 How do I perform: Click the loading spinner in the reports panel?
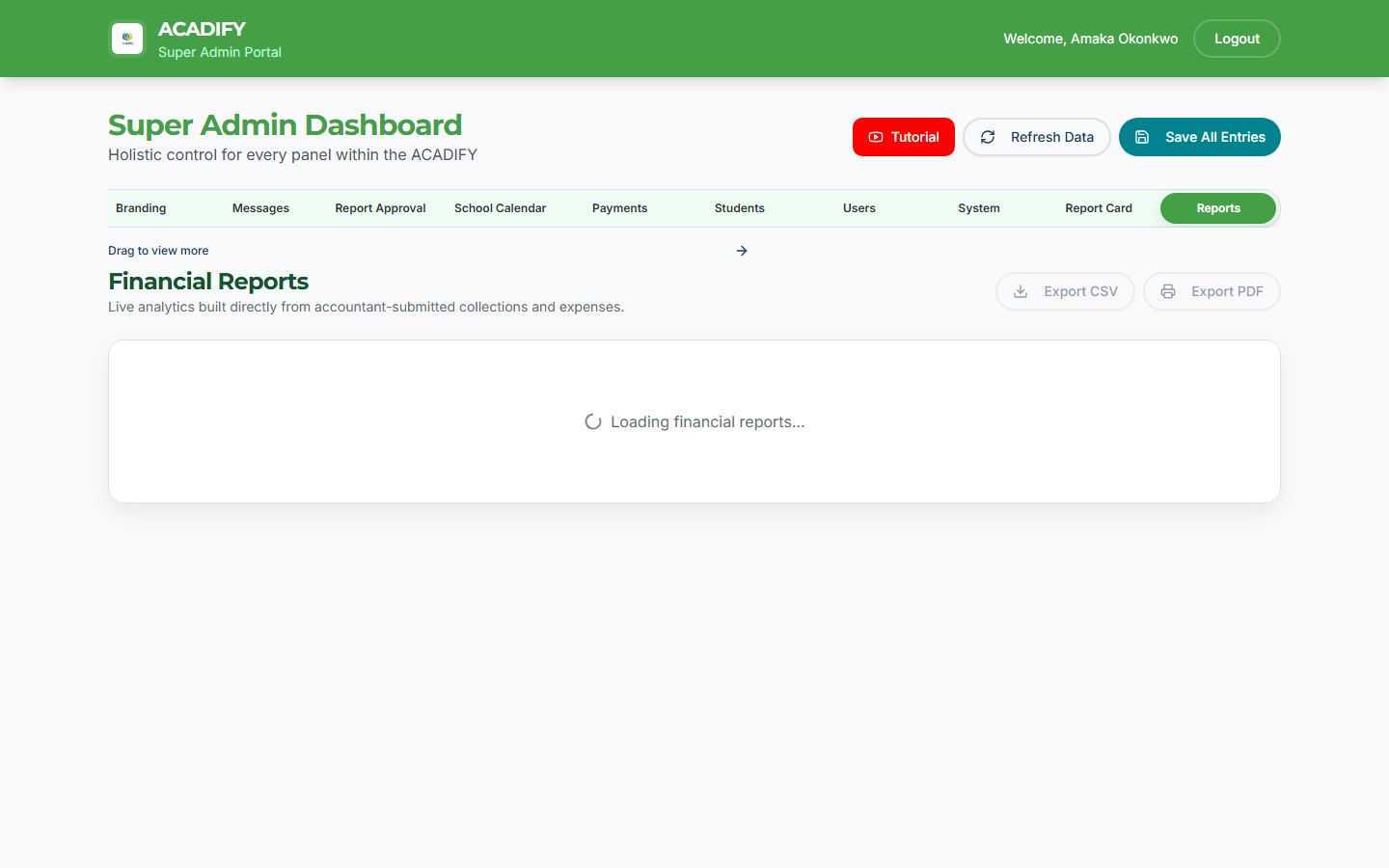pos(592,421)
